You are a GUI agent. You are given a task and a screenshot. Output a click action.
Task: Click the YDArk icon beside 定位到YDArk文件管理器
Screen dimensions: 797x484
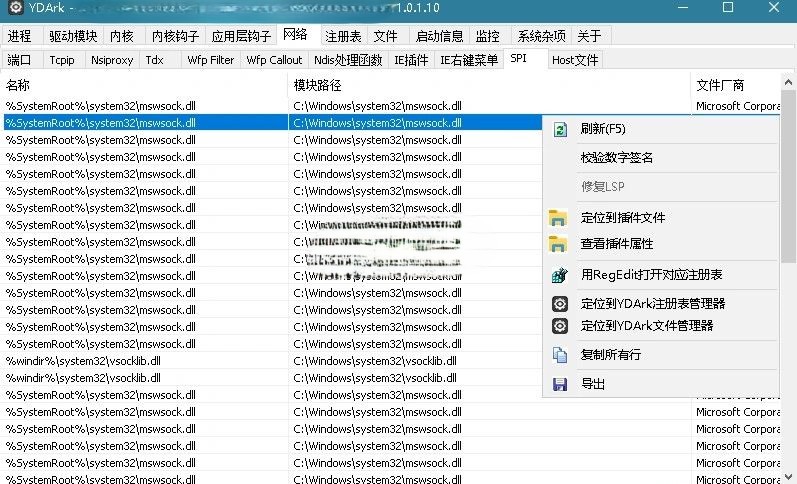point(560,326)
